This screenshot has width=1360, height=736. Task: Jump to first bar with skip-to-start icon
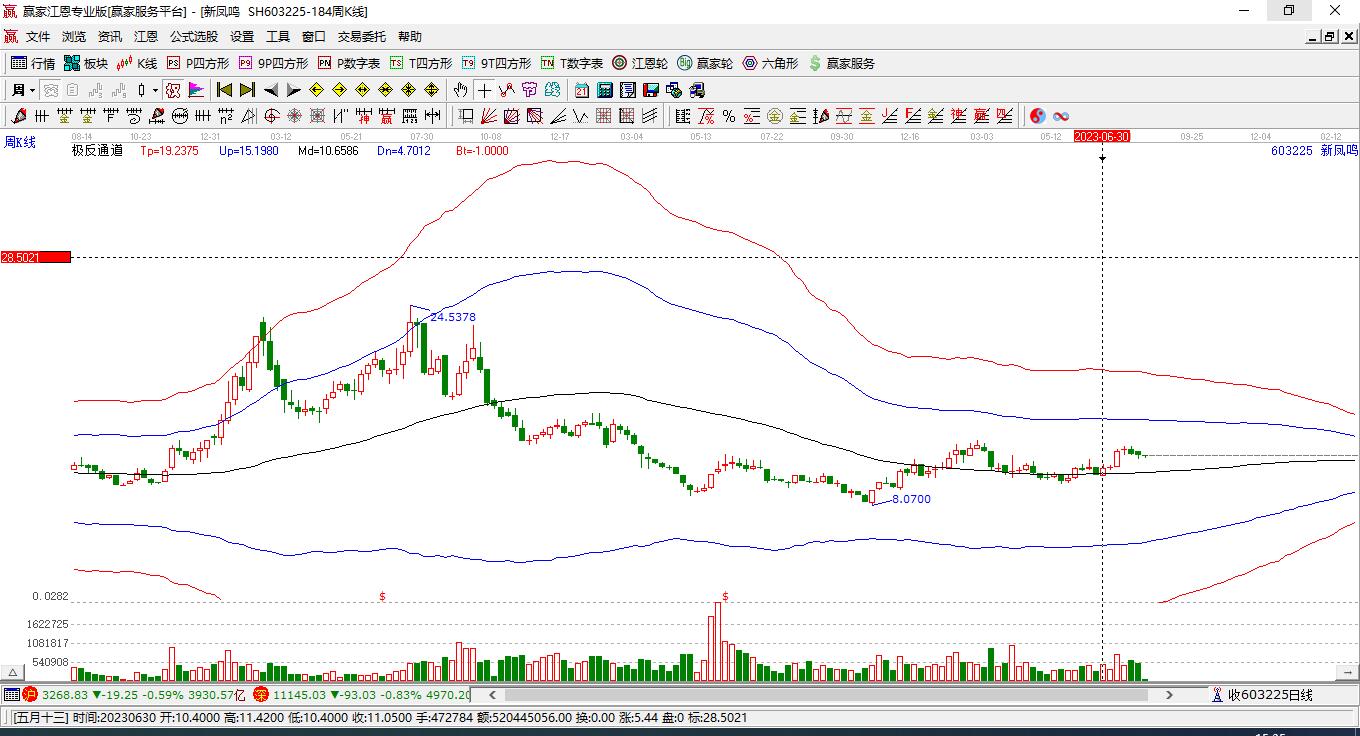[x=225, y=90]
